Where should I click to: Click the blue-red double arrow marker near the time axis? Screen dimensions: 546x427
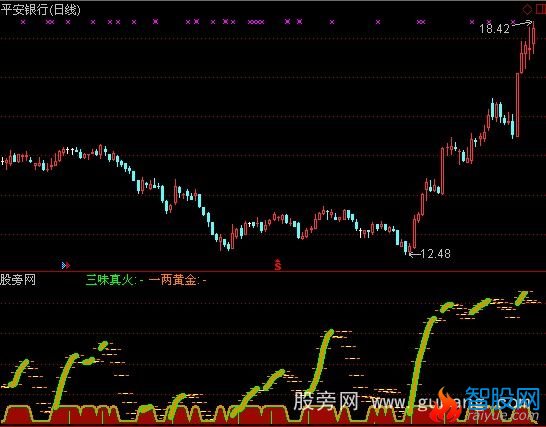pos(66,266)
